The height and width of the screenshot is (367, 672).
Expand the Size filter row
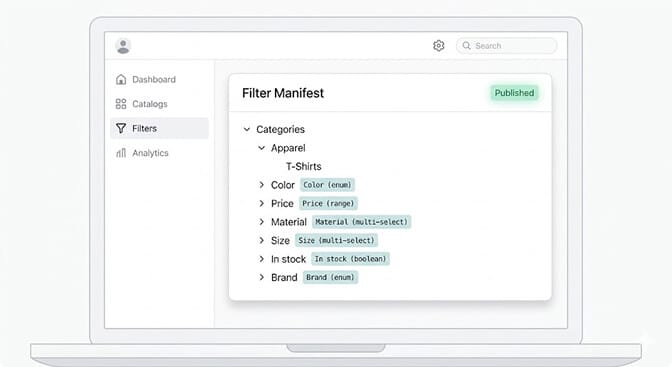(x=261, y=240)
